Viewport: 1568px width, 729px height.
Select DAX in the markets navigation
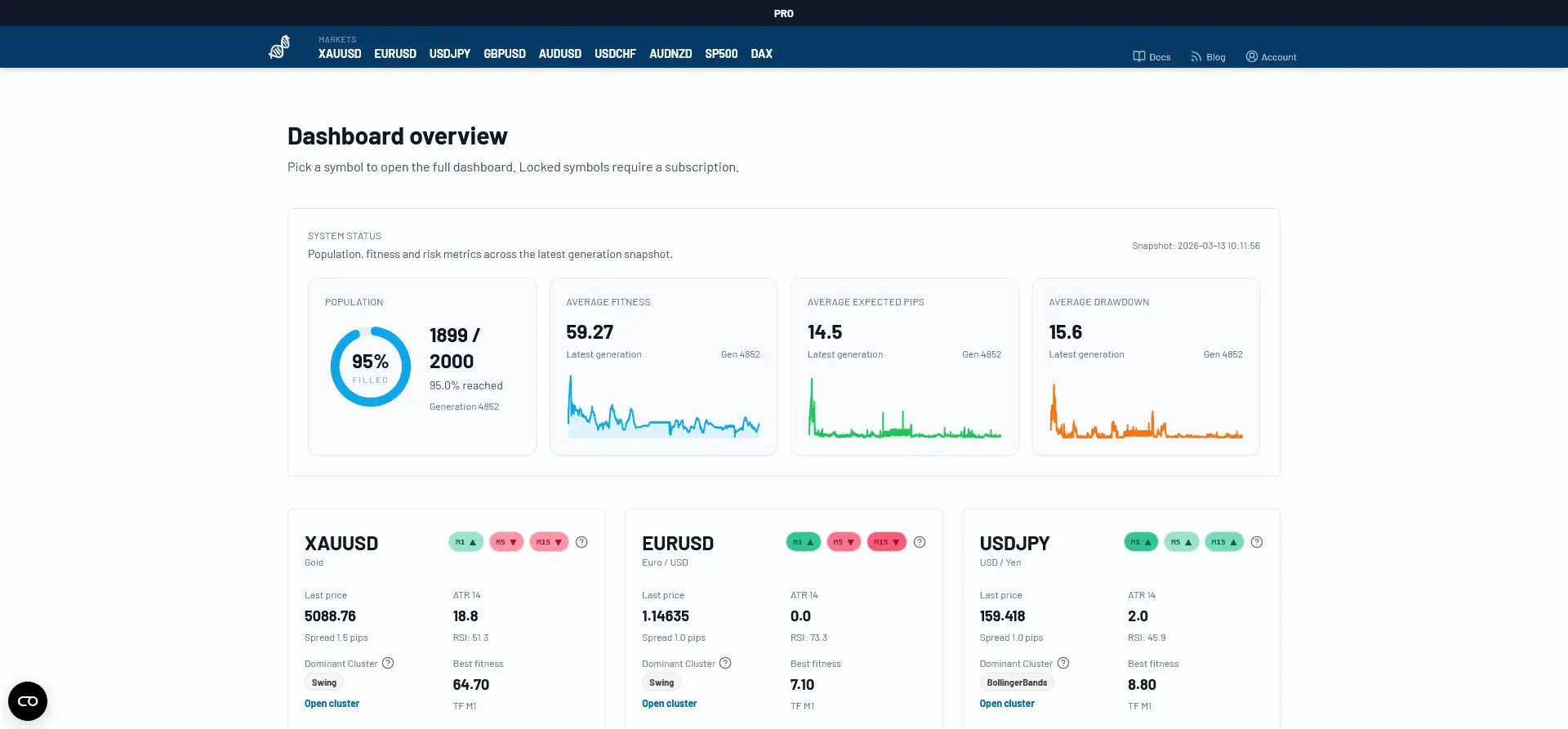[762, 54]
